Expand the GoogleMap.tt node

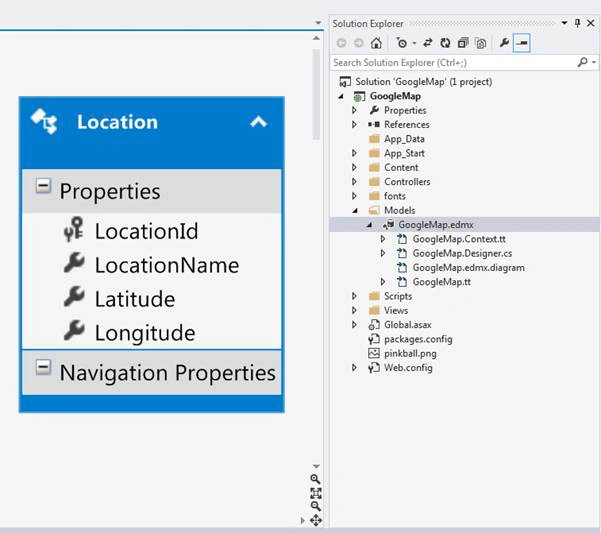(383, 282)
